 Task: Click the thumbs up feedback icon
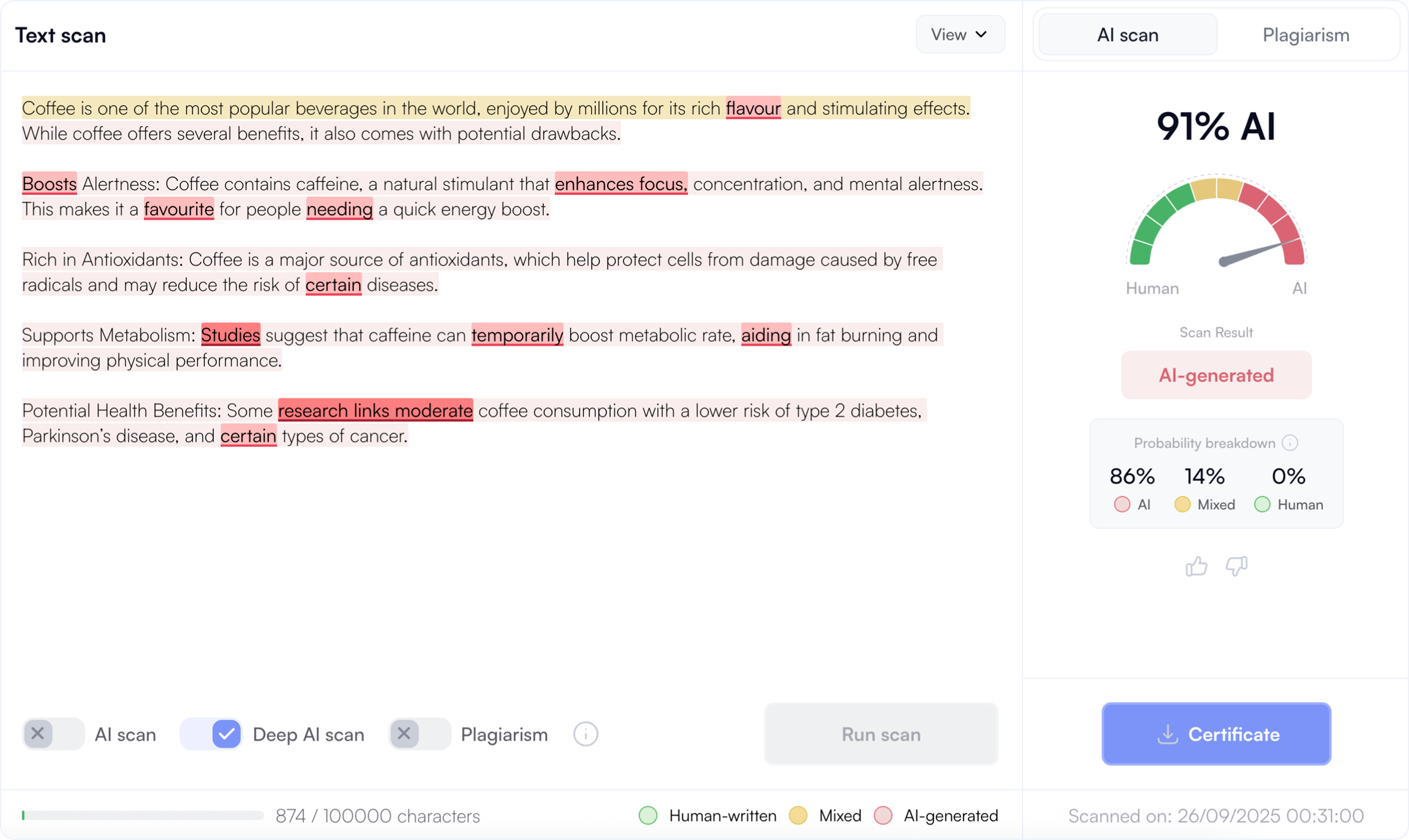pos(1196,566)
